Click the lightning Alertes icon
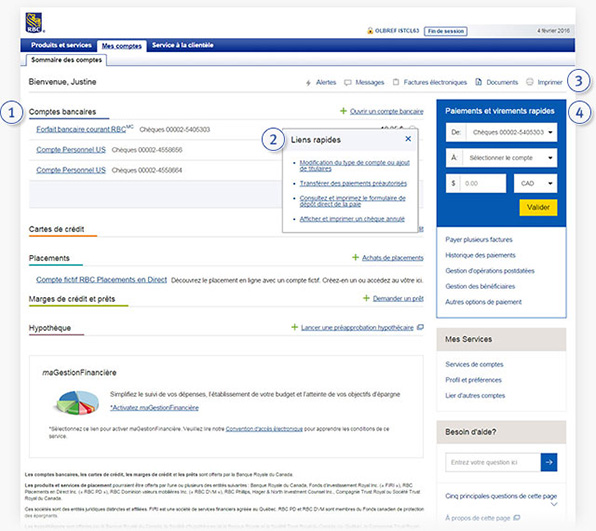The image size is (596, 531). (308, 82)
